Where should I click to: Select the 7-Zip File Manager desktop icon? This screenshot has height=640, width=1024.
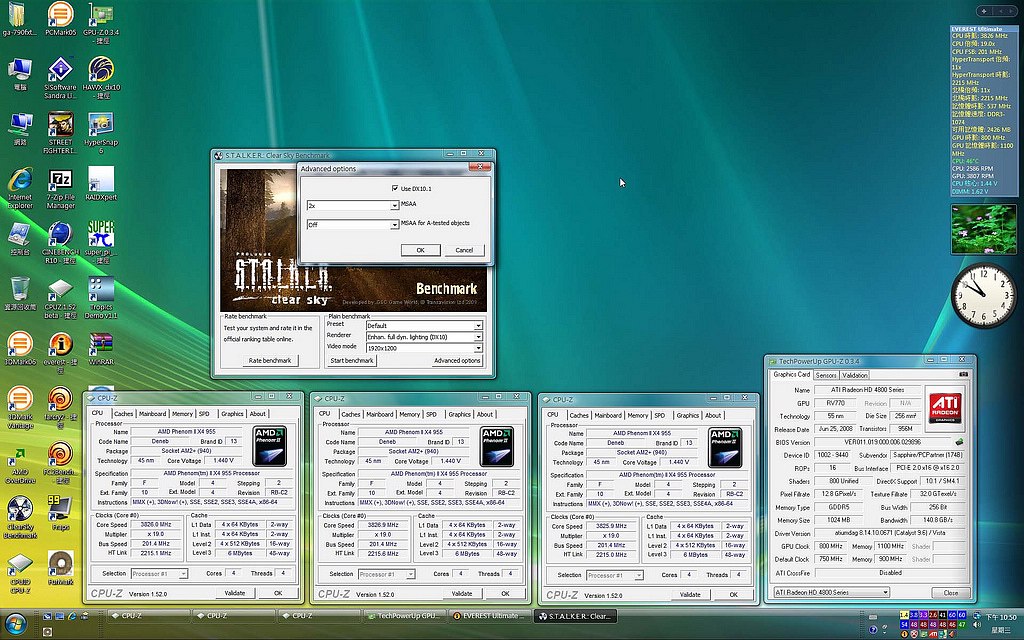pos(60,188)
